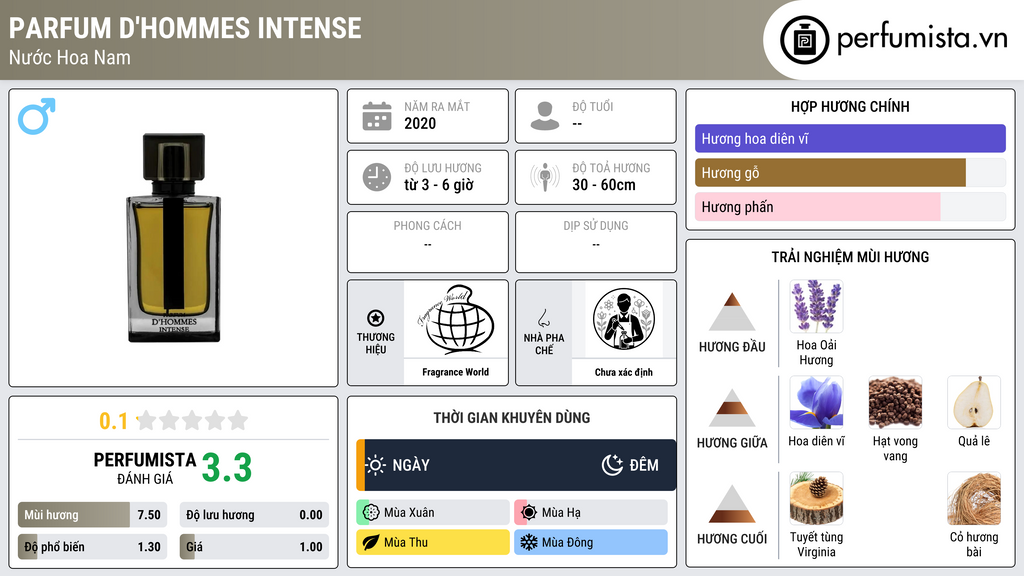
Task: Click the moon icon beside Đêm
Action: (612, 465)
